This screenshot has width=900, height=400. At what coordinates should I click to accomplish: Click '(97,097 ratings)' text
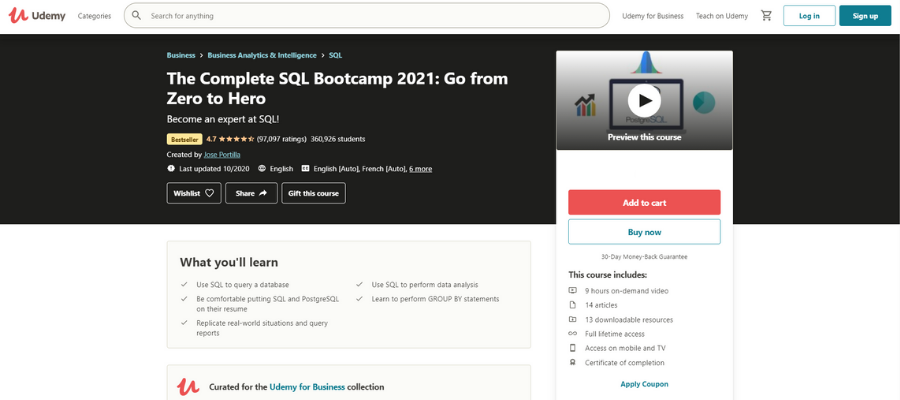click(281, 139)
